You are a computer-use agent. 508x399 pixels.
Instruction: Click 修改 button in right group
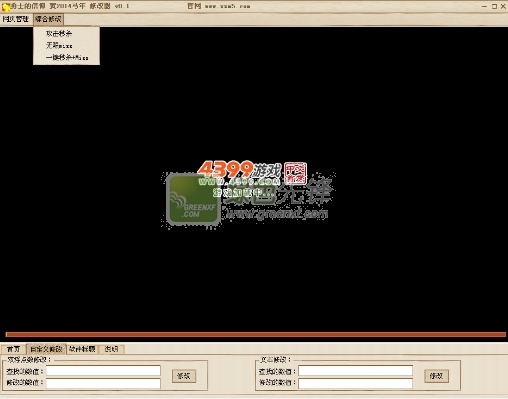[x=436, y=376]
